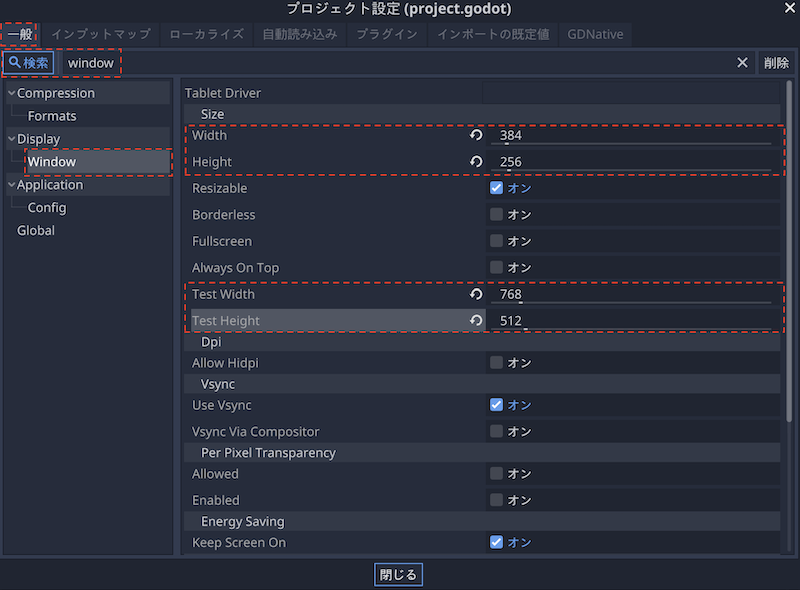Viewport: 800px width, 590px height.
Task: Collapse the Application tree section
Action: point(10,185)
